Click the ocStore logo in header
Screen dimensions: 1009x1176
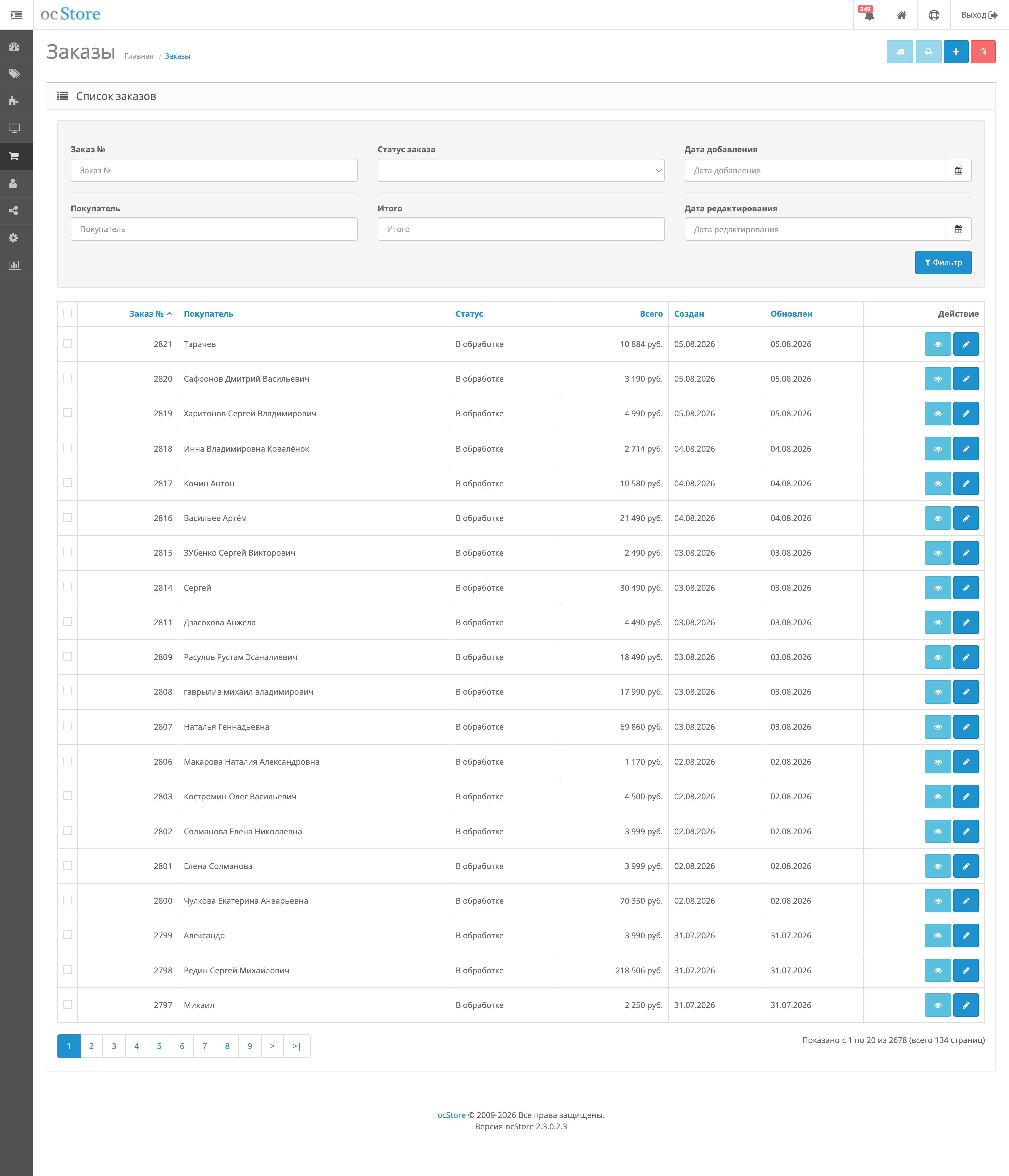point(70,14)
